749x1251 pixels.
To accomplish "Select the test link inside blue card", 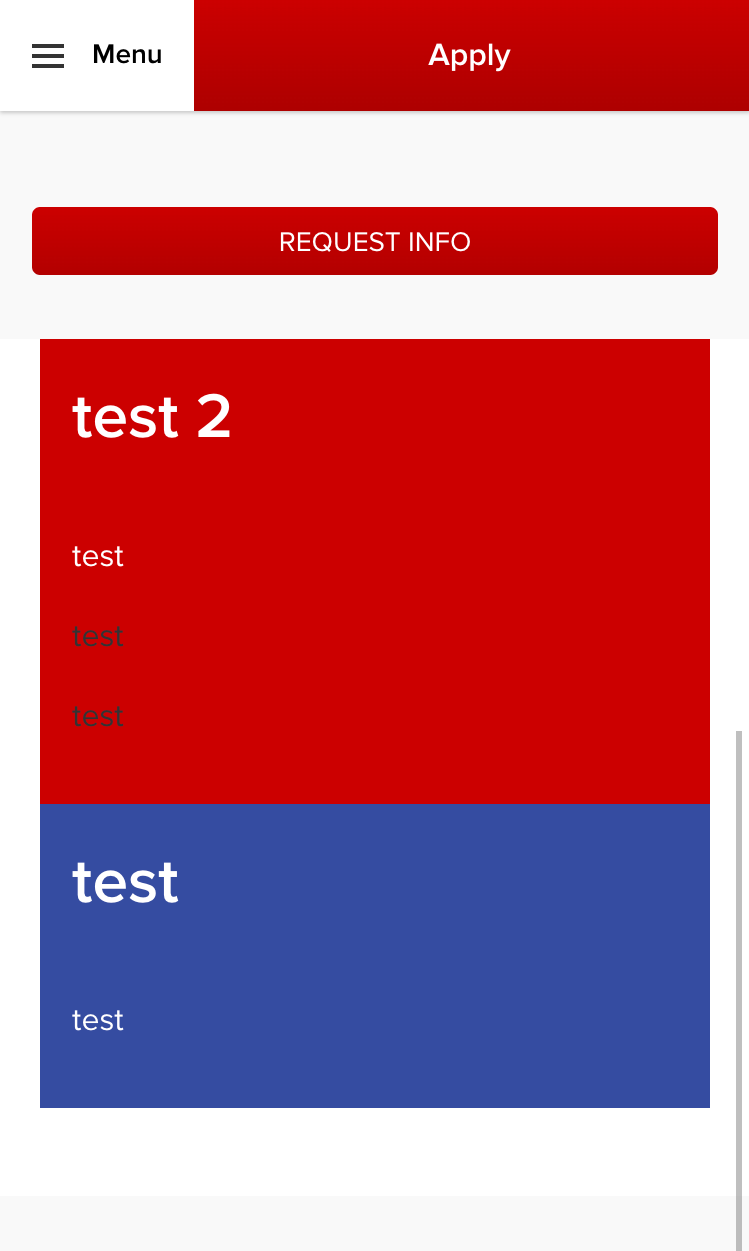I will coord(97,1020).
